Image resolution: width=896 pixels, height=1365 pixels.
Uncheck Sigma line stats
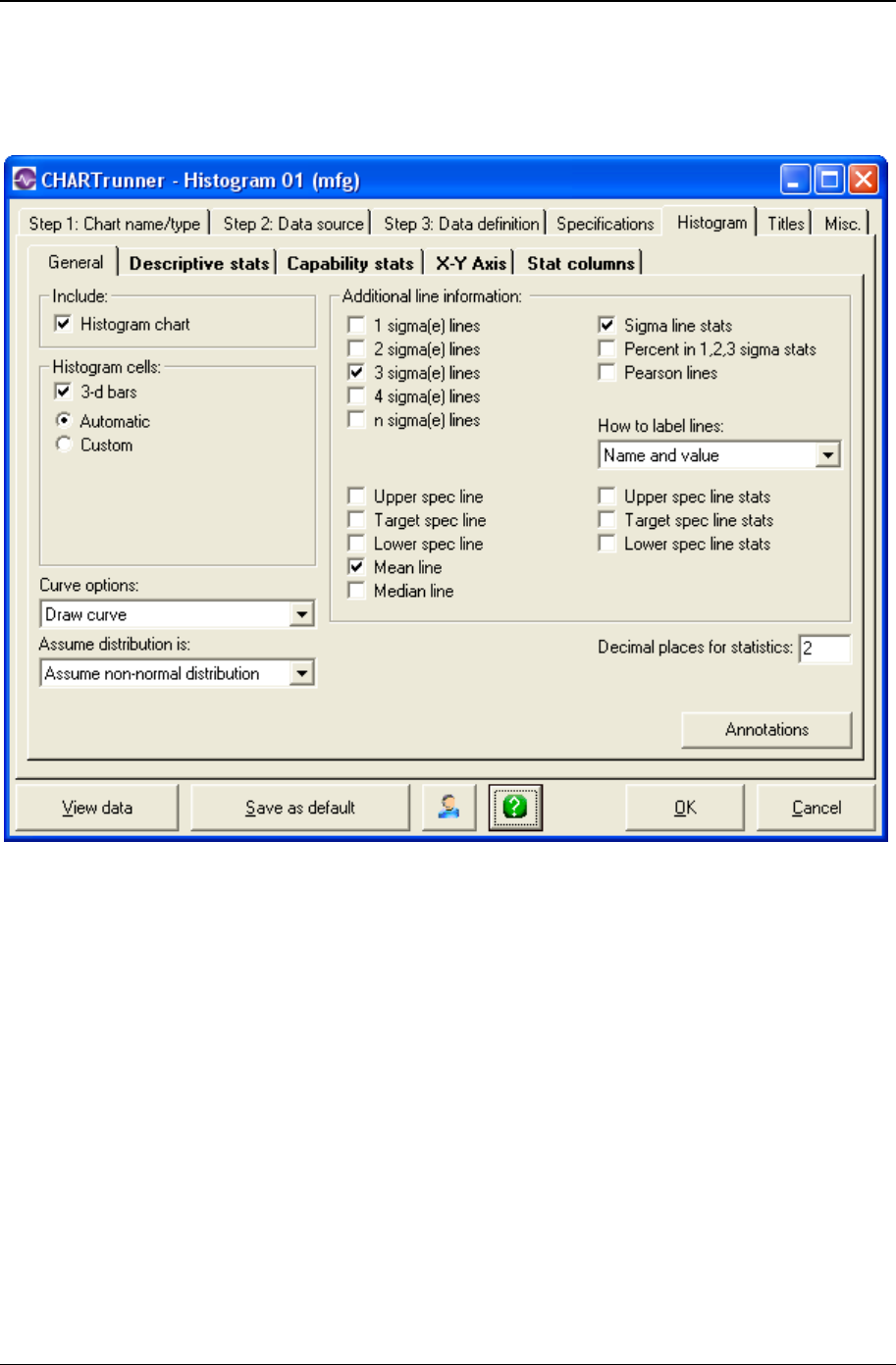(x=606, y=326)
